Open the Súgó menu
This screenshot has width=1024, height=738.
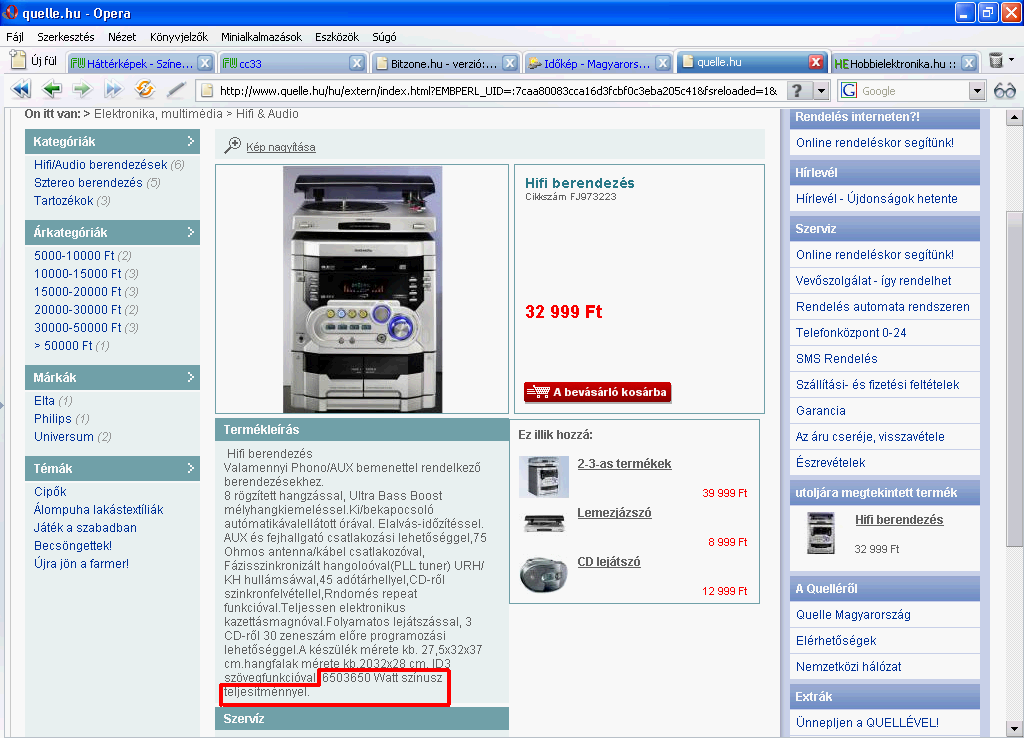pos(384,37)
